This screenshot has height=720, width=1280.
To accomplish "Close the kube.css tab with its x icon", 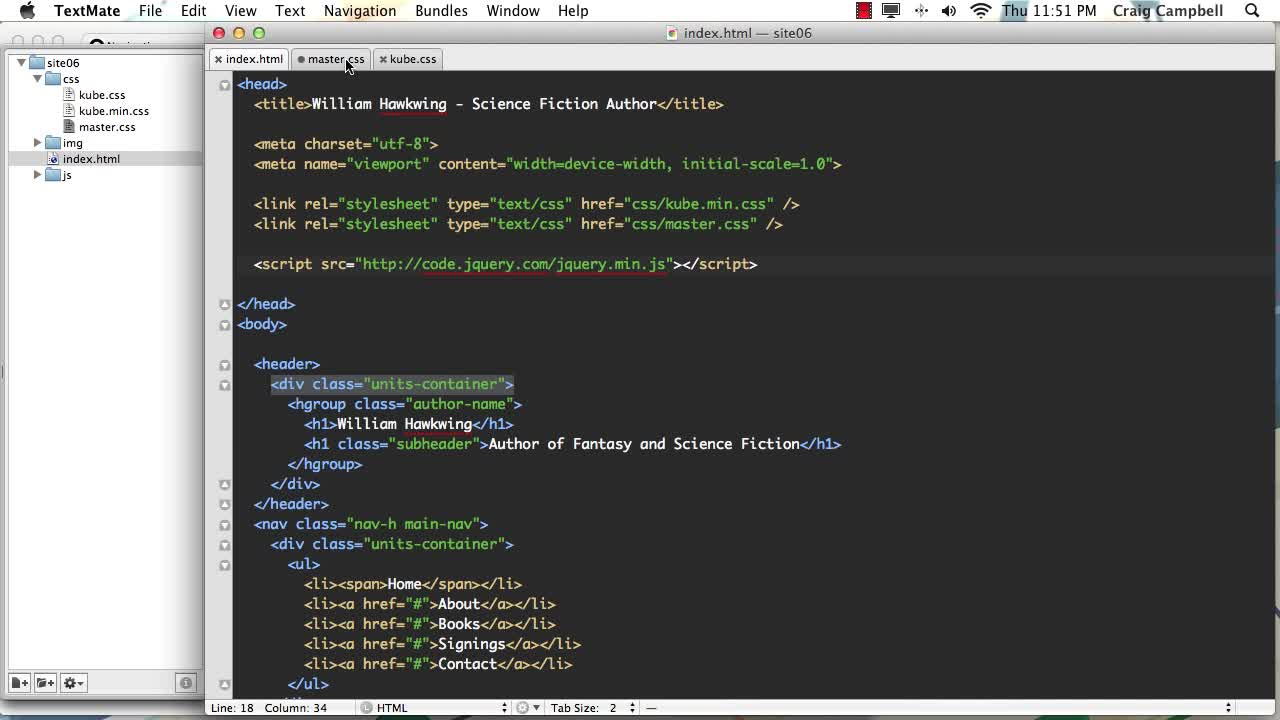I will [x=383, y=59].
